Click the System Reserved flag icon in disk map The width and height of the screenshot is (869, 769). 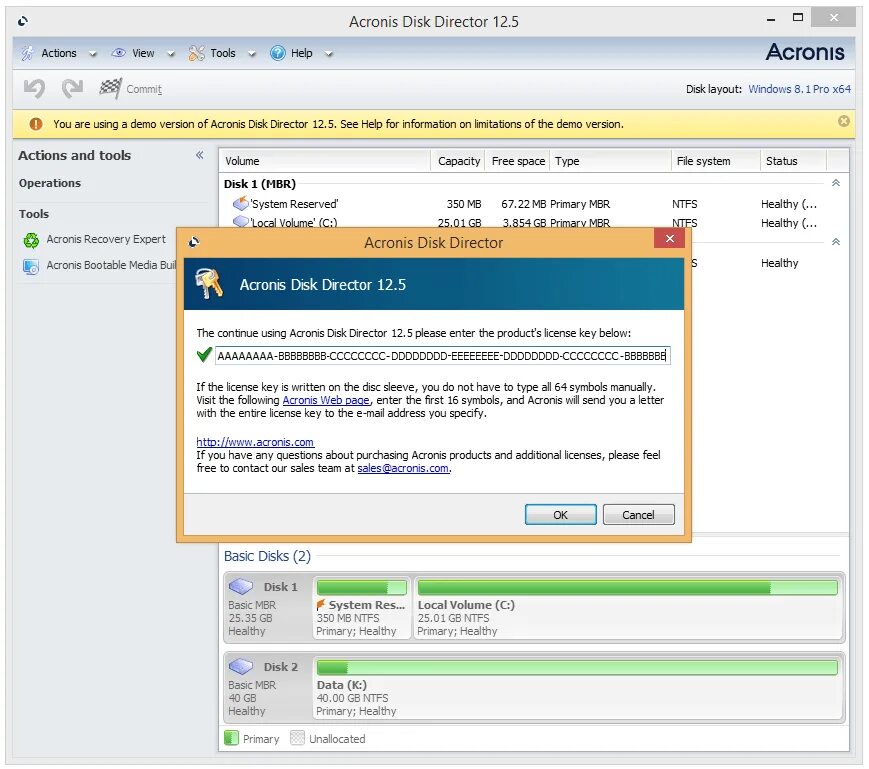320,604
